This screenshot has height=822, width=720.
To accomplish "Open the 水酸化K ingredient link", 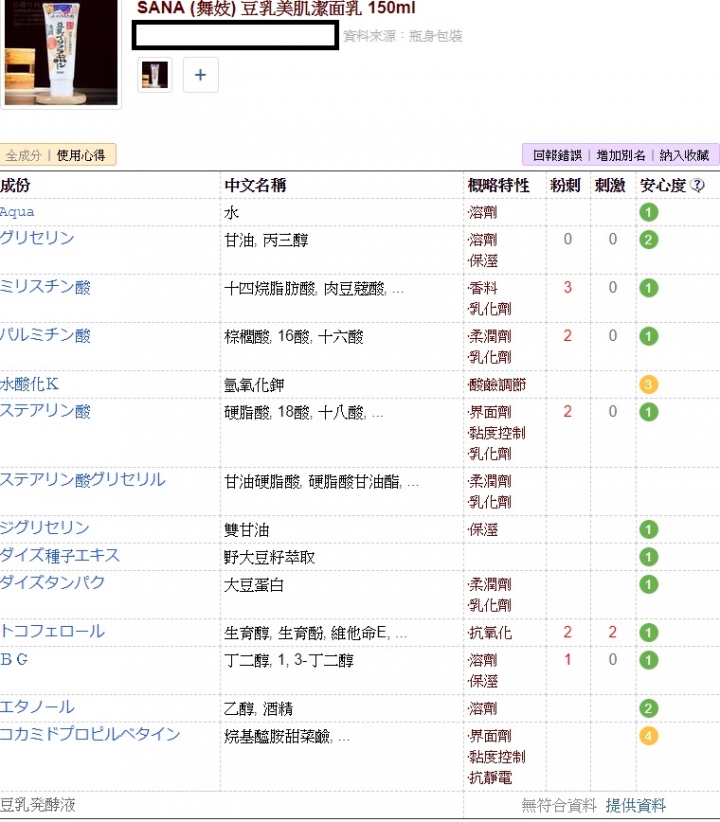I will (29, 384).
